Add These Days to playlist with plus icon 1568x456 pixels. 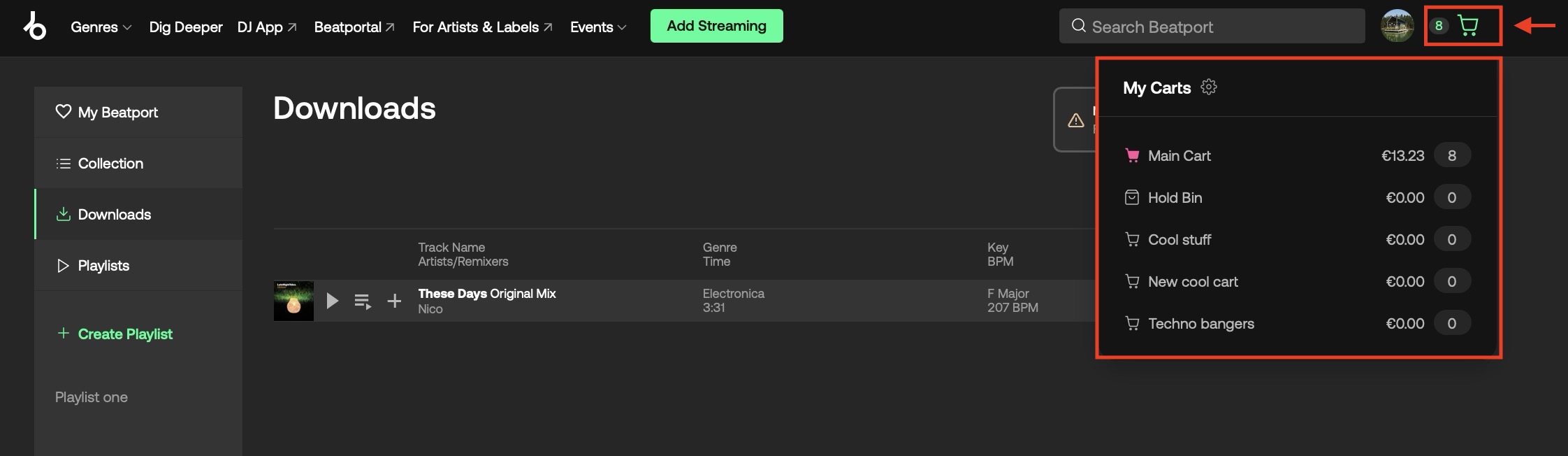pyautogui.click(x=394, y=301)
